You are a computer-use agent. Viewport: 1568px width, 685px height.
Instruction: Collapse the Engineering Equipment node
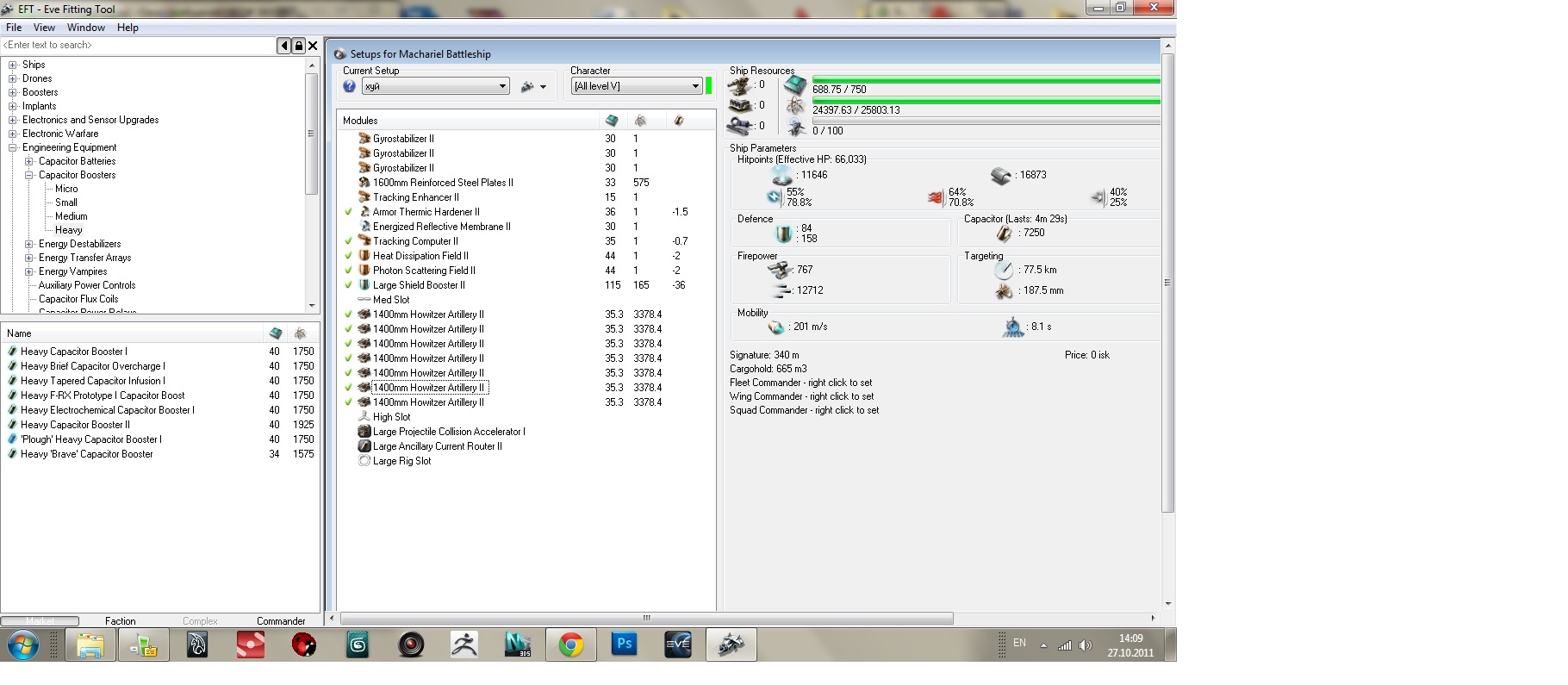(x=13, y=147)
